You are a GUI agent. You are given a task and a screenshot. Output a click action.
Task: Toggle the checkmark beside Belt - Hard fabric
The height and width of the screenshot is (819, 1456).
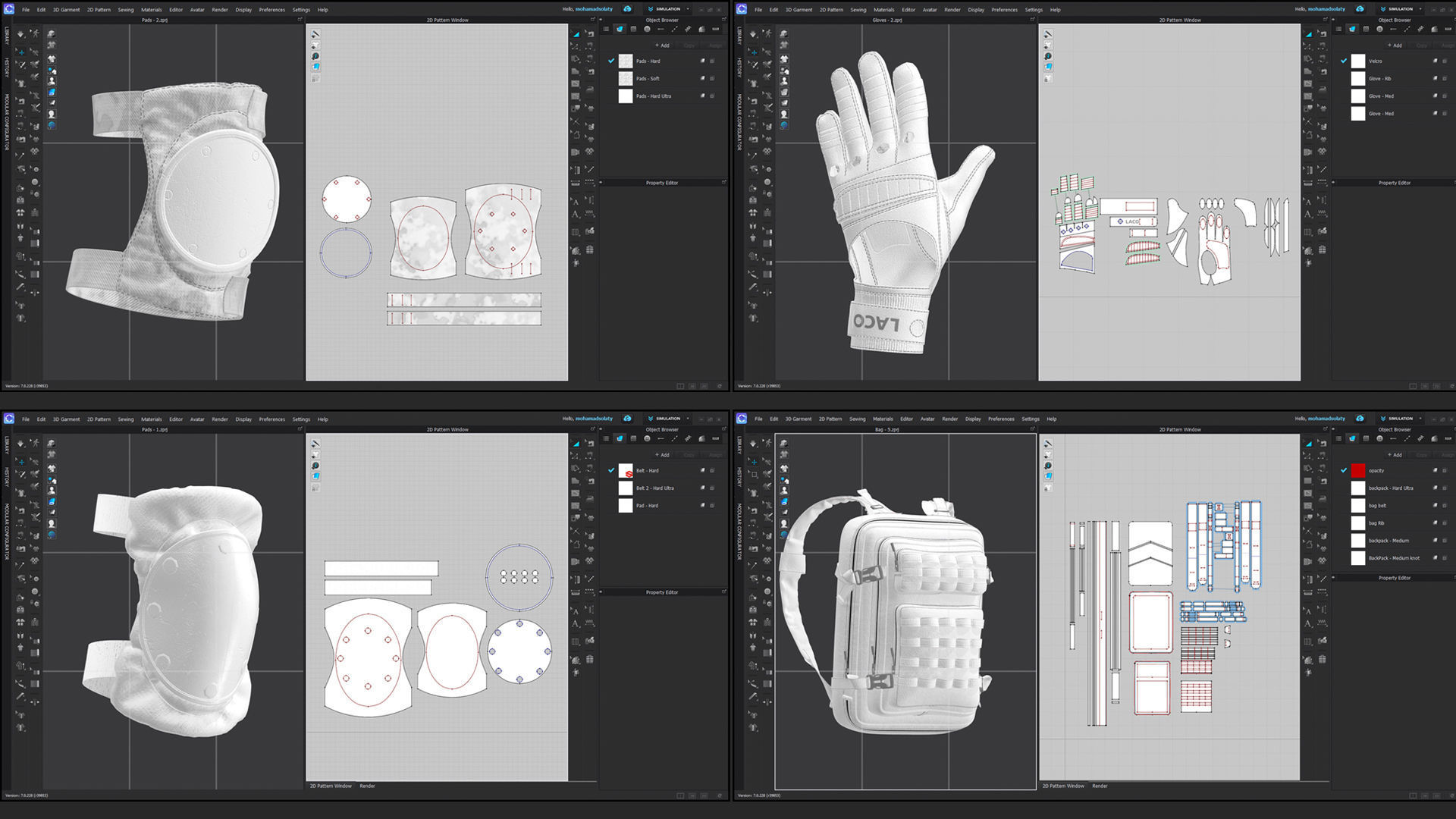click(x=611, y=470)
